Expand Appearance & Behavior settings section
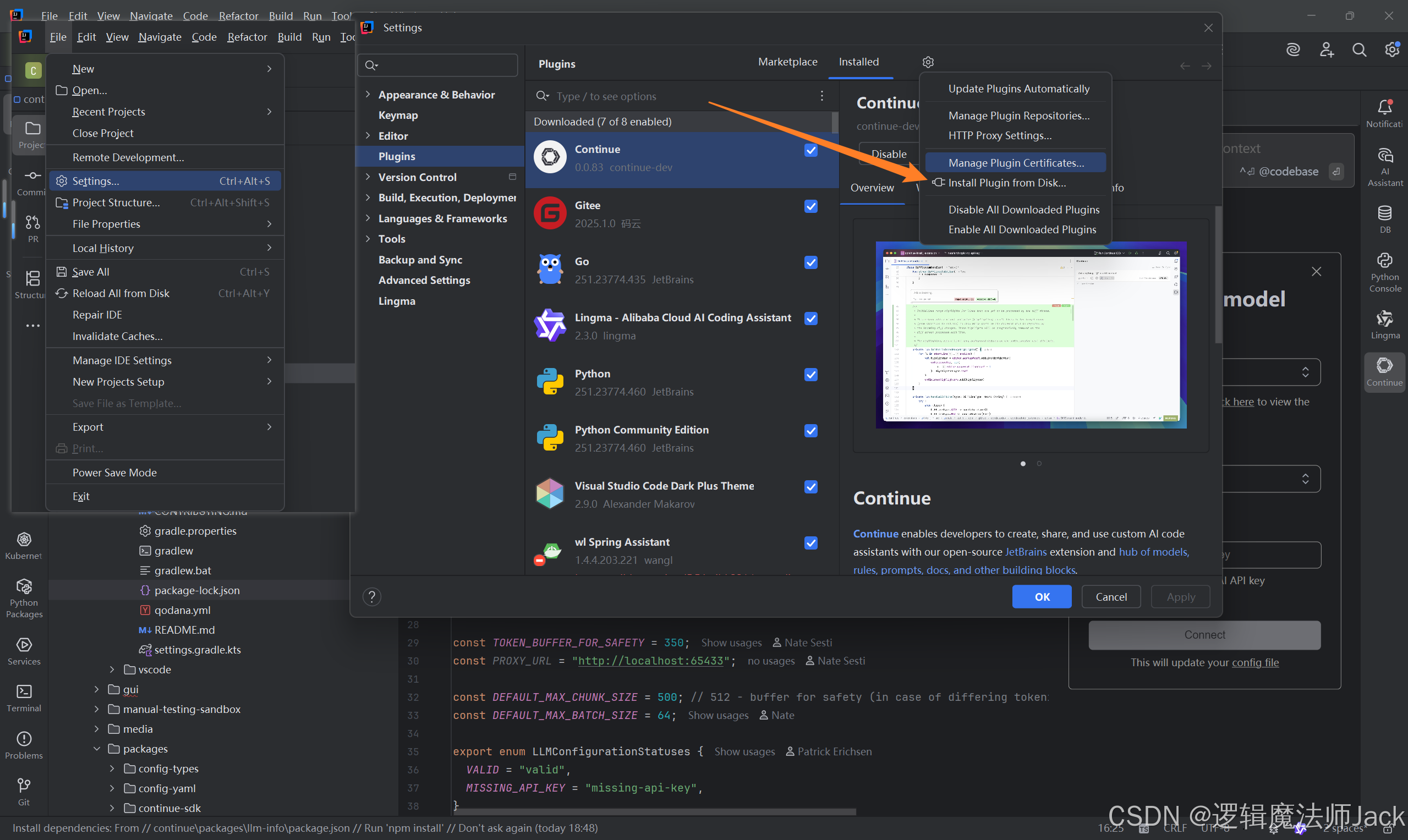Viewport: 1408px width, 840px height. [368, 95]
